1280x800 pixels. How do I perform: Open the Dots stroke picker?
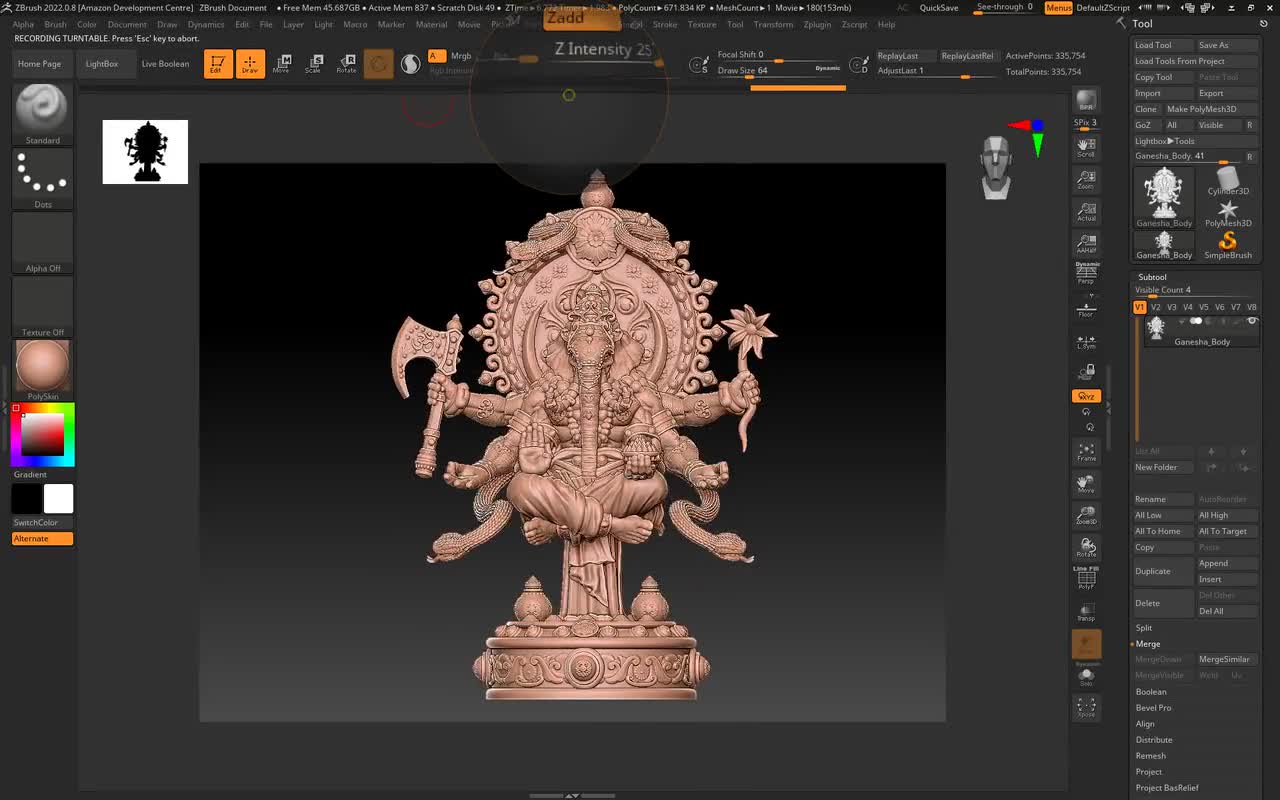(42, 178)
